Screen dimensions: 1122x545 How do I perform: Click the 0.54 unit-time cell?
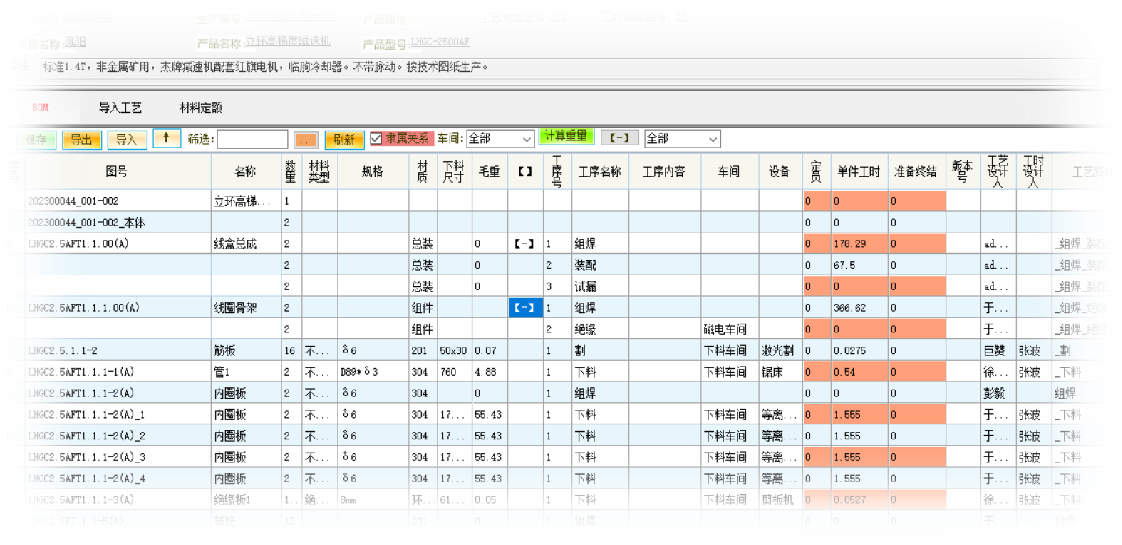[x=859, y=372]
